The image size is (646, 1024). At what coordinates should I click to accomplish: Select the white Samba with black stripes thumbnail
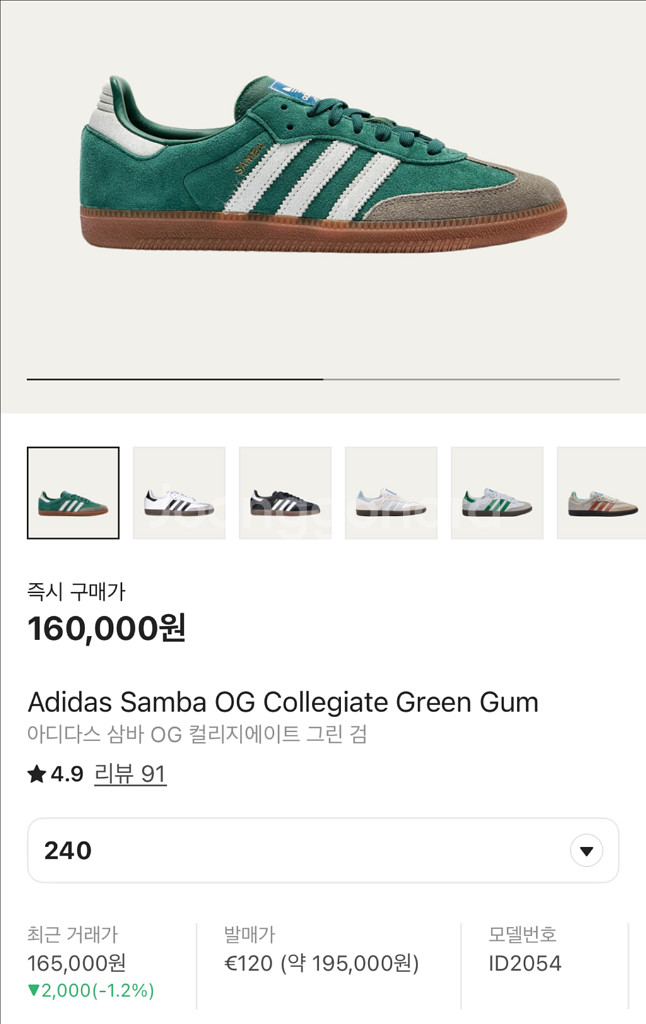tap(179, 493)
